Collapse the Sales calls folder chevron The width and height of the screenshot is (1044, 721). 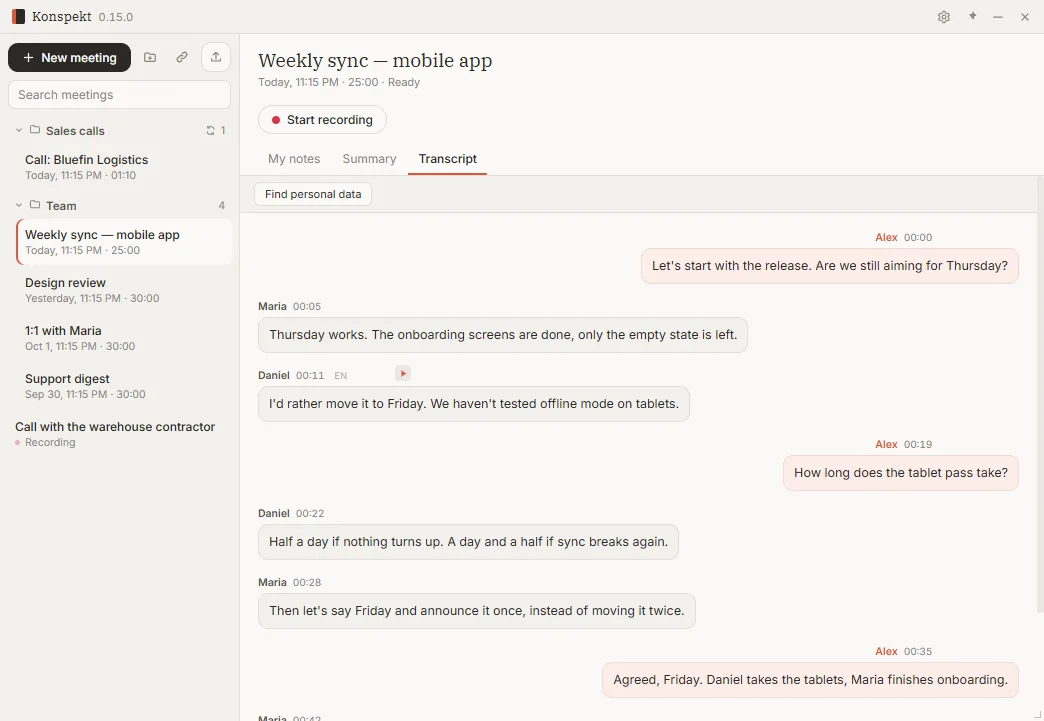pyautogui.click(x=19, y=130)
